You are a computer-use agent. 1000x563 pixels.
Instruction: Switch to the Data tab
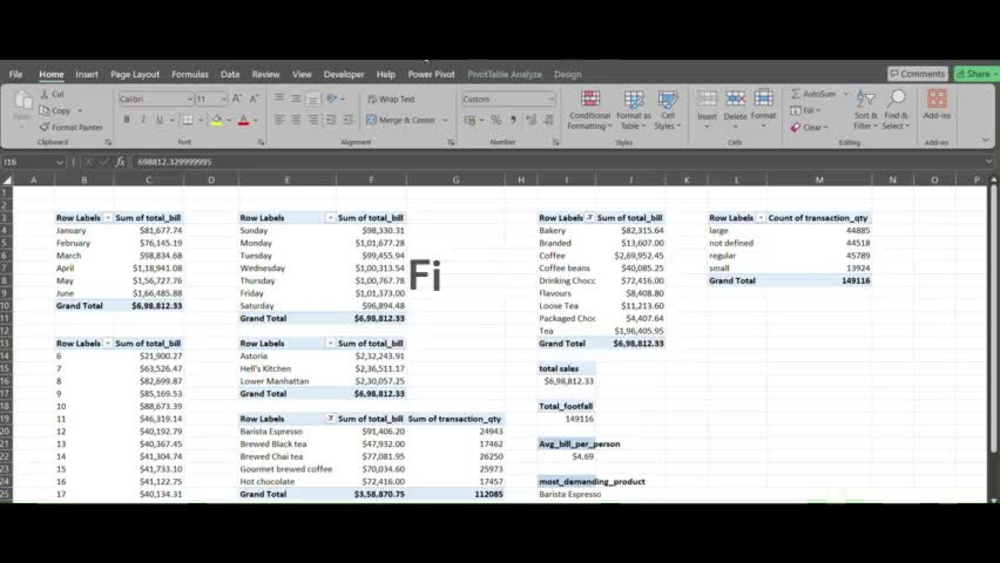[230, 74]
